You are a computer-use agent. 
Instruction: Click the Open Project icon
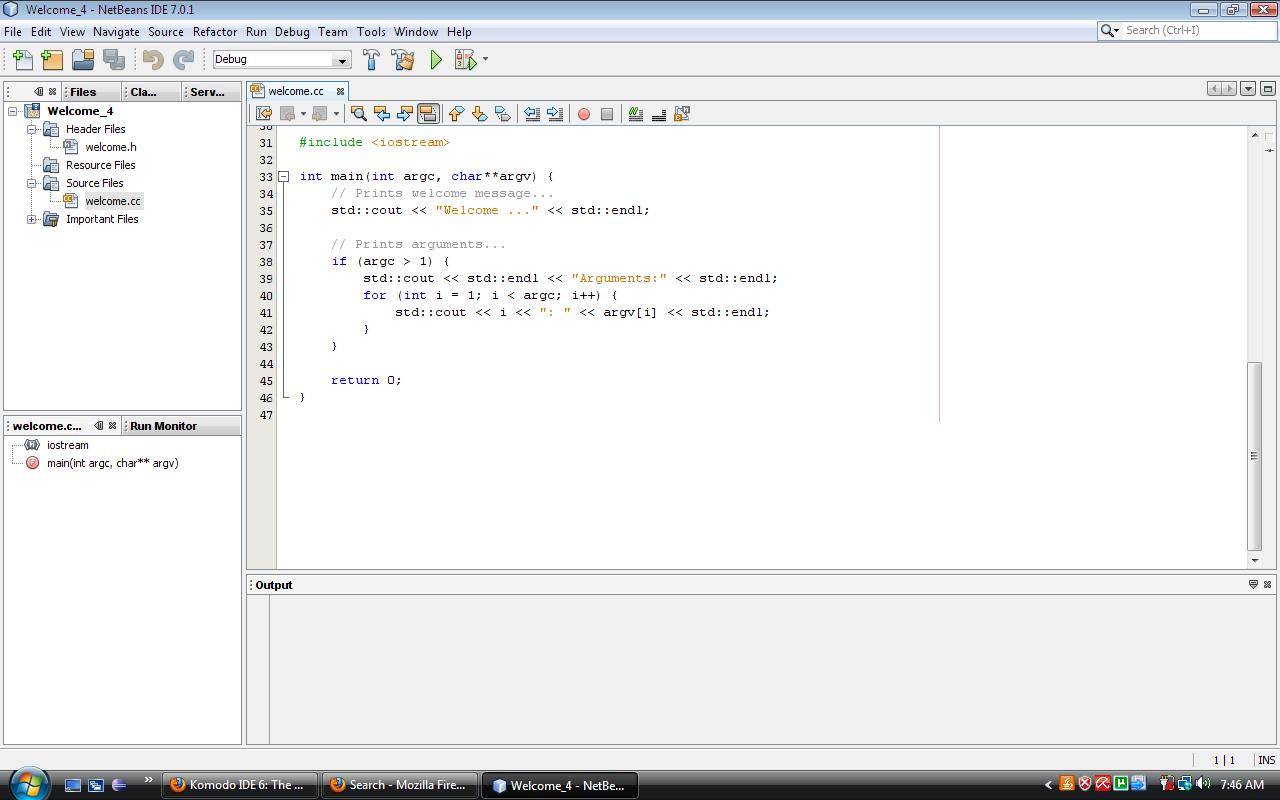pos(82,60)
